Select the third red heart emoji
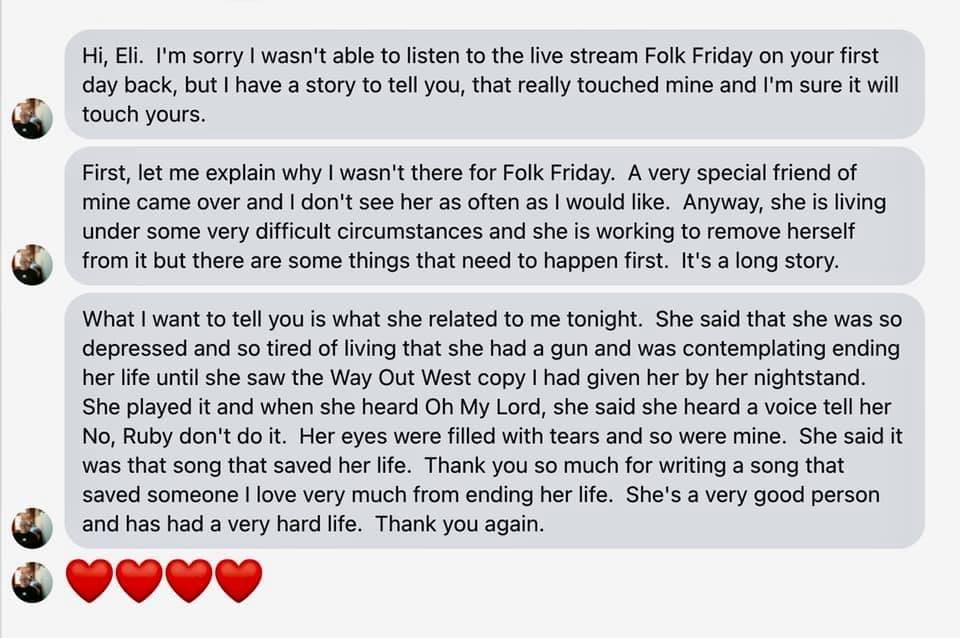This screenshot has height=638, width=960. click(x=190, y=581)
